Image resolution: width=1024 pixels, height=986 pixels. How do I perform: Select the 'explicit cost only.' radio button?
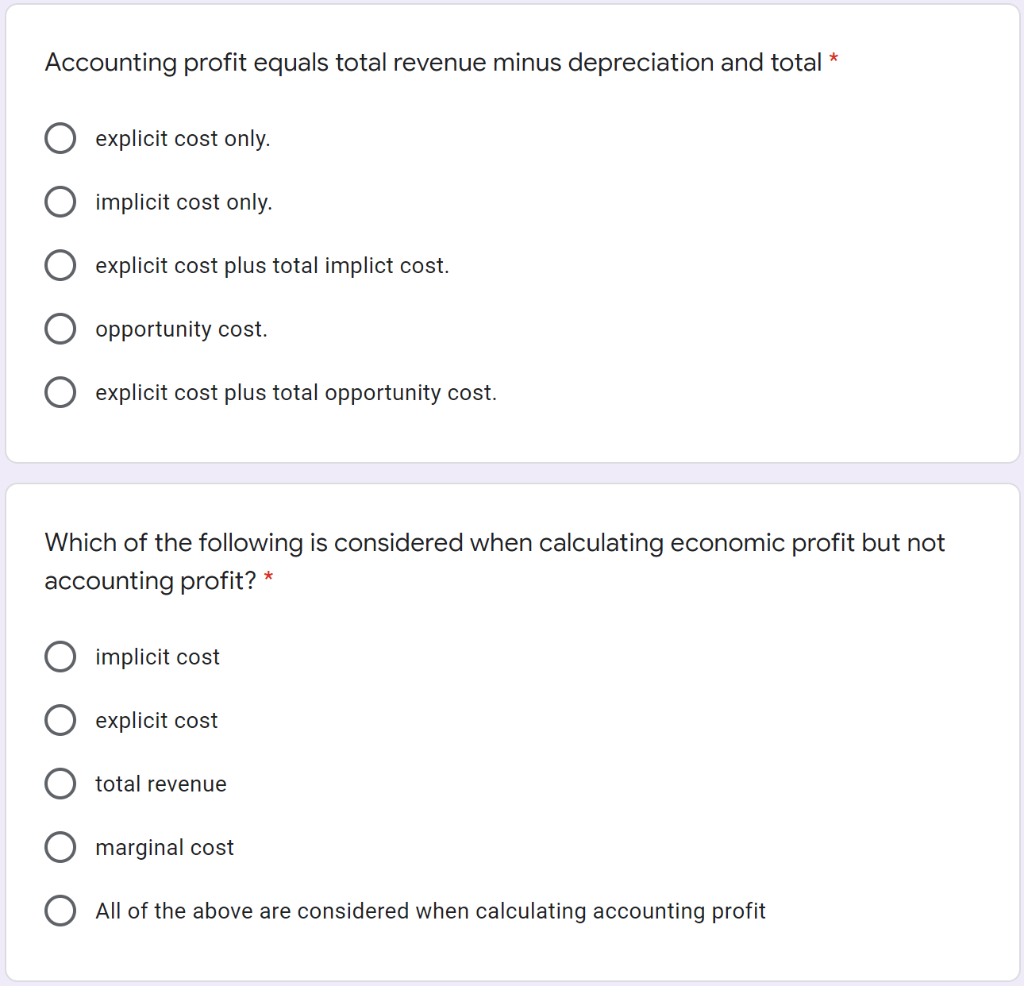point(60,138)
